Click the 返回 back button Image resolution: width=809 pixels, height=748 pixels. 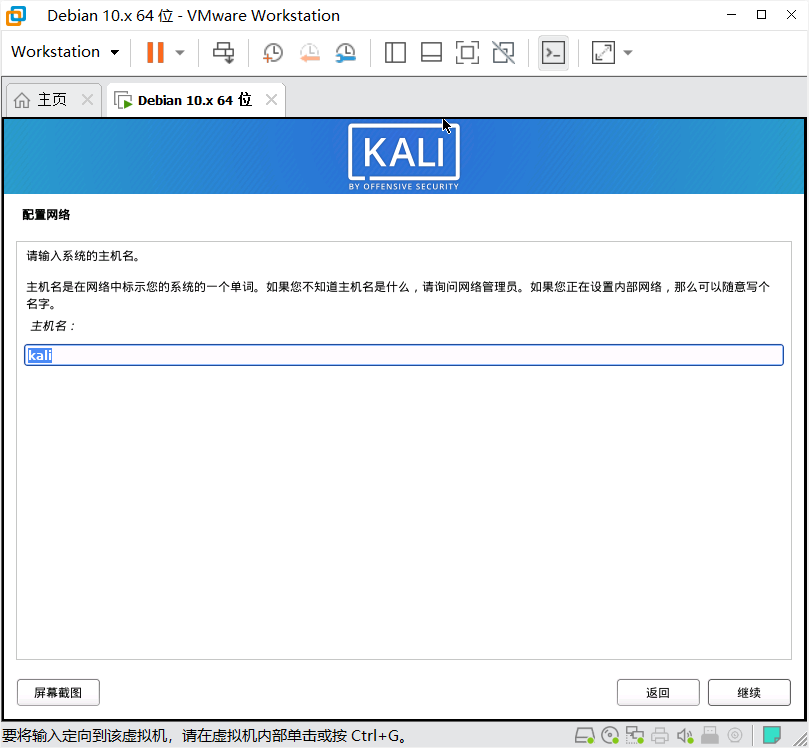coord(658,692)
